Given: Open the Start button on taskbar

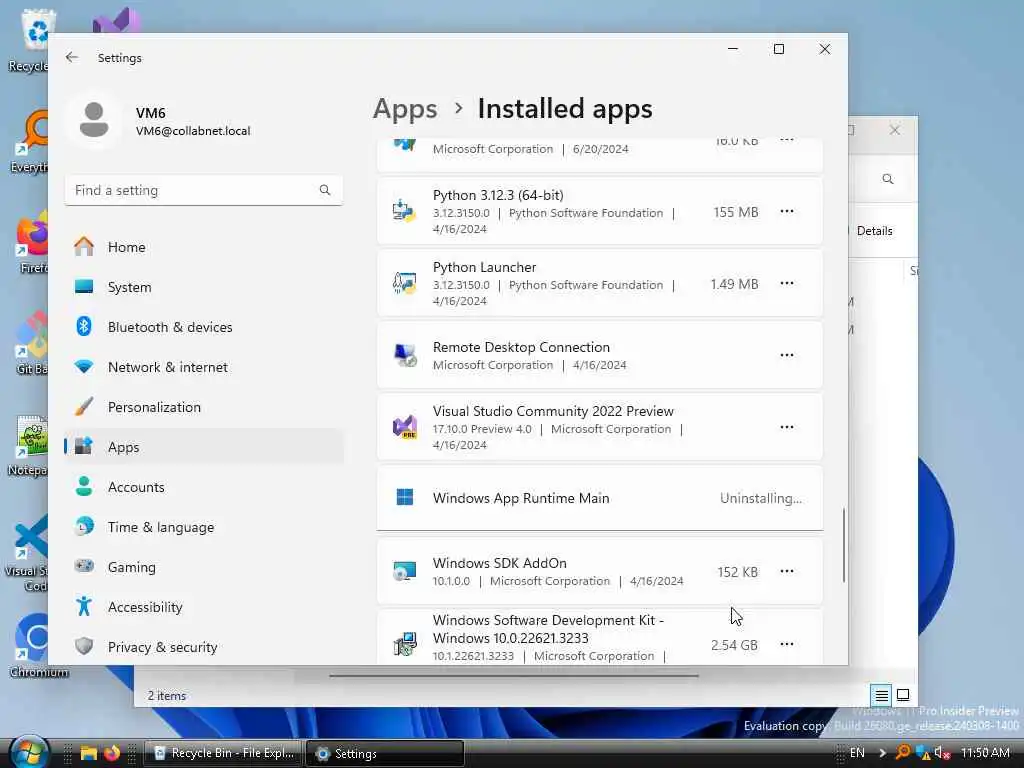Looking at the screenshot, I should pos(29,752).
